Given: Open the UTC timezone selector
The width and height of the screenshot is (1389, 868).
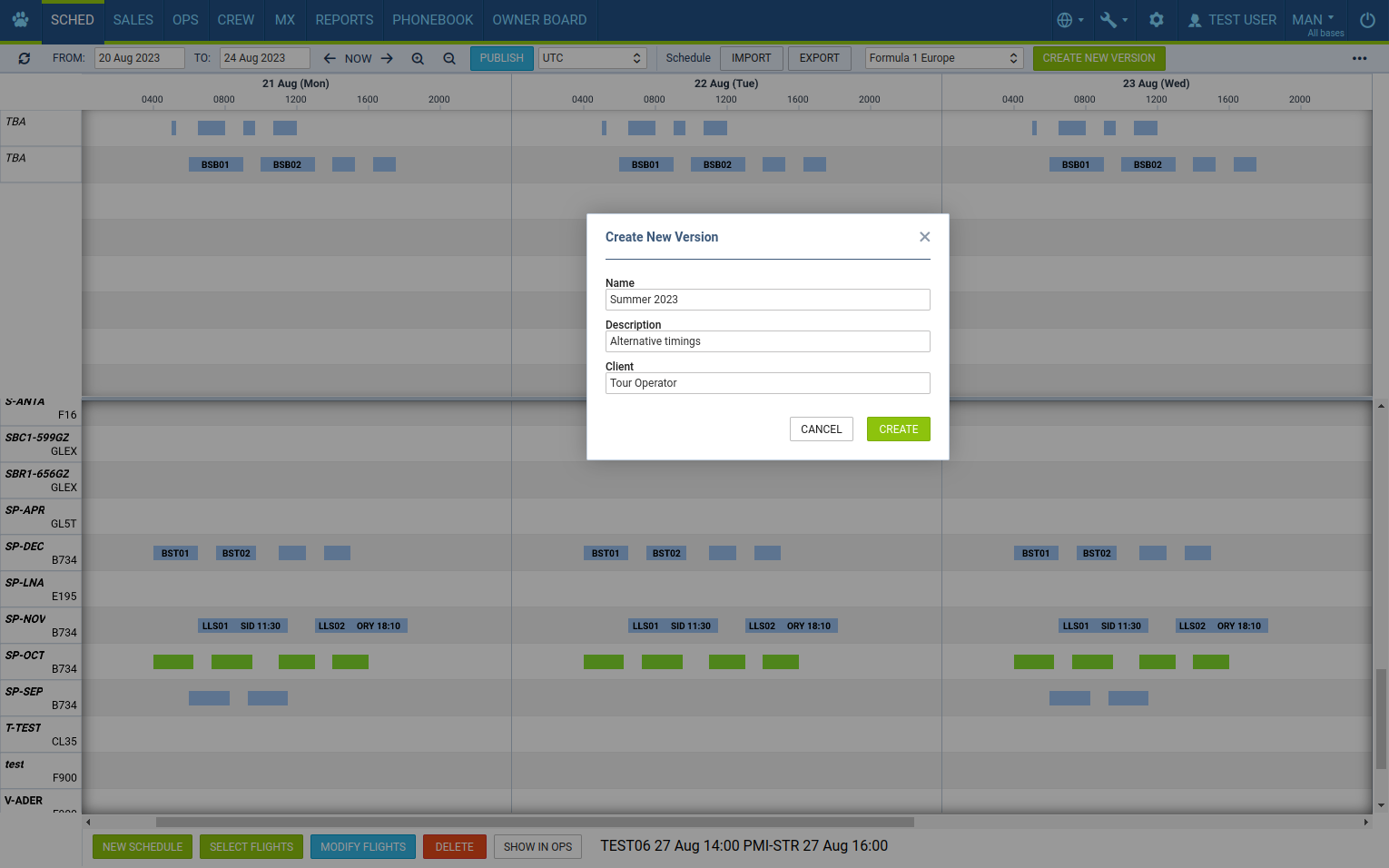Looking at the screenshot, I should click(x=592, y=58).
